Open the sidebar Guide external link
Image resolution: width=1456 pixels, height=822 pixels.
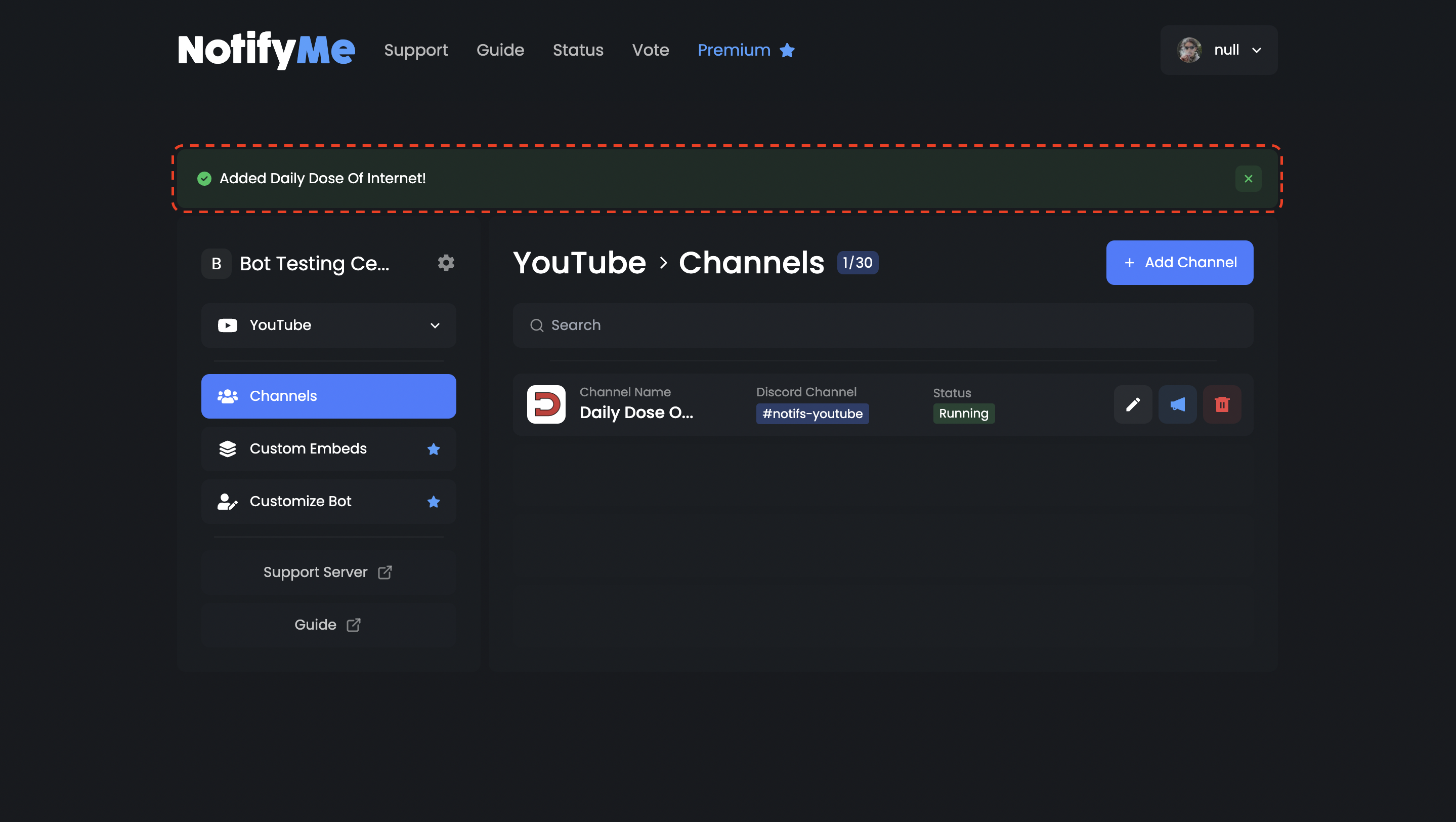click(327, 625)
